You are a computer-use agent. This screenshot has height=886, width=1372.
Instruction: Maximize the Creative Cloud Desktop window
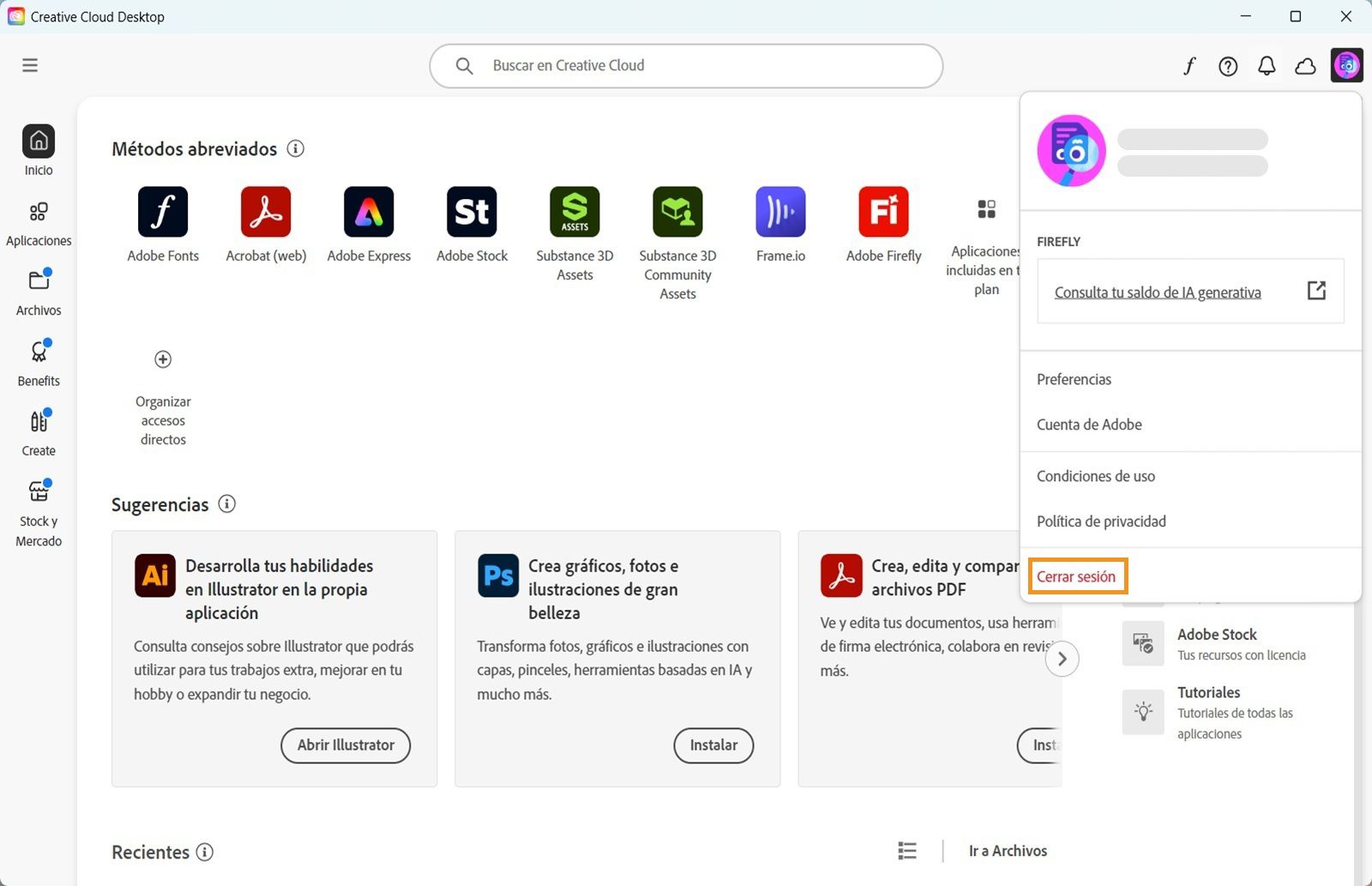(x=1296, y=16)
